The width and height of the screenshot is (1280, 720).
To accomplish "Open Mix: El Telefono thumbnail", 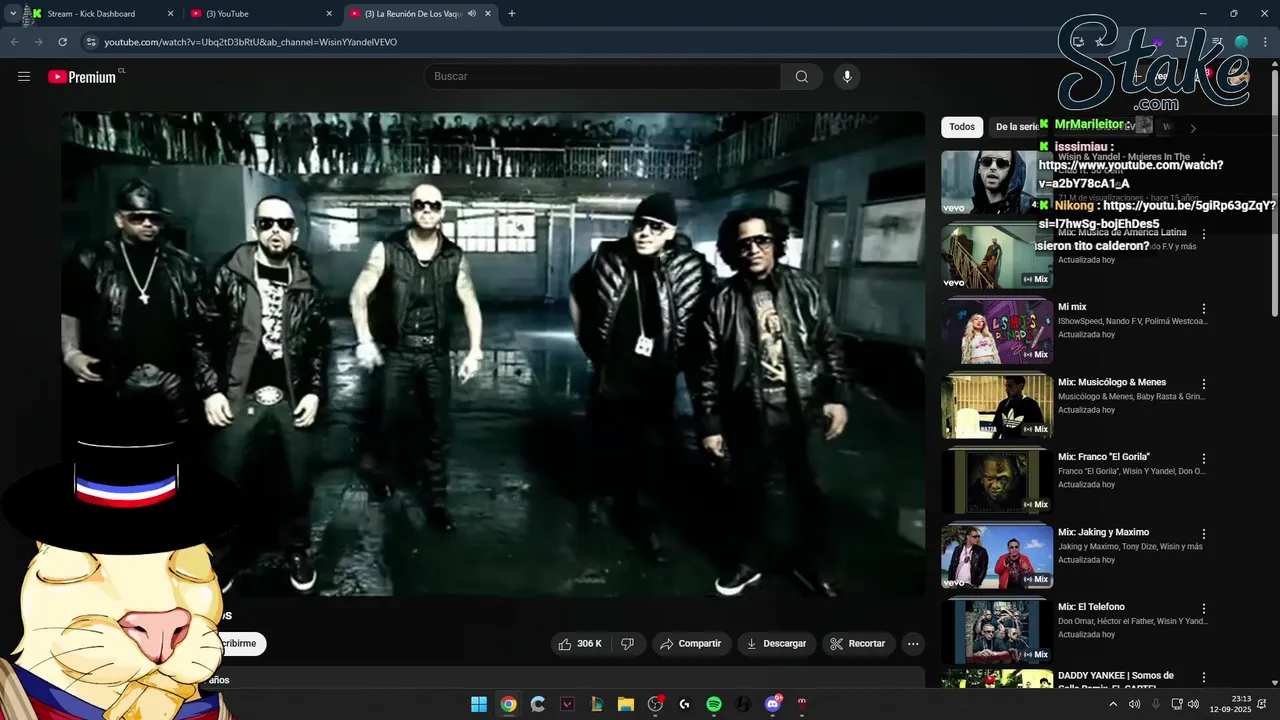I will click(x=997, y=632).
